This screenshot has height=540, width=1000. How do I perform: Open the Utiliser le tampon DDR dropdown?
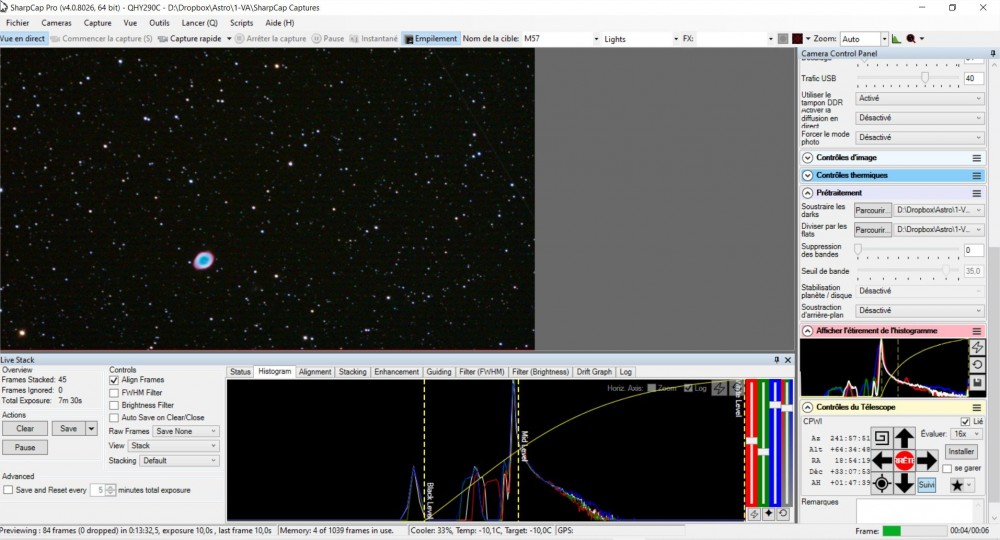(x=920, y=98)
